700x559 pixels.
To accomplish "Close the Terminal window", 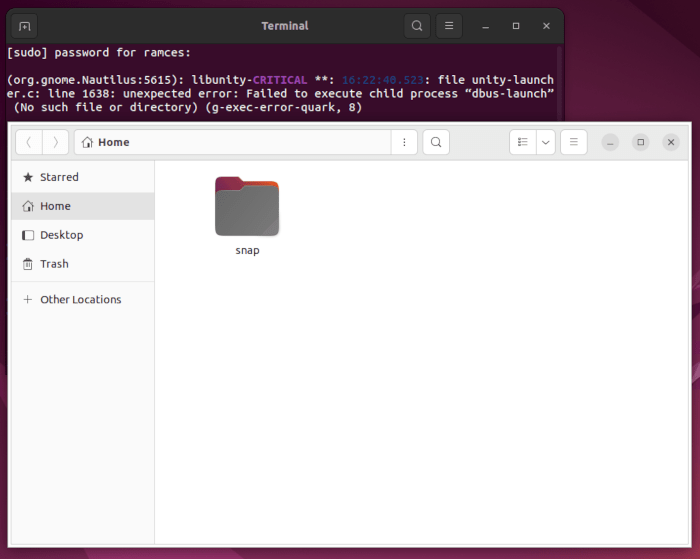I will 546,26.
